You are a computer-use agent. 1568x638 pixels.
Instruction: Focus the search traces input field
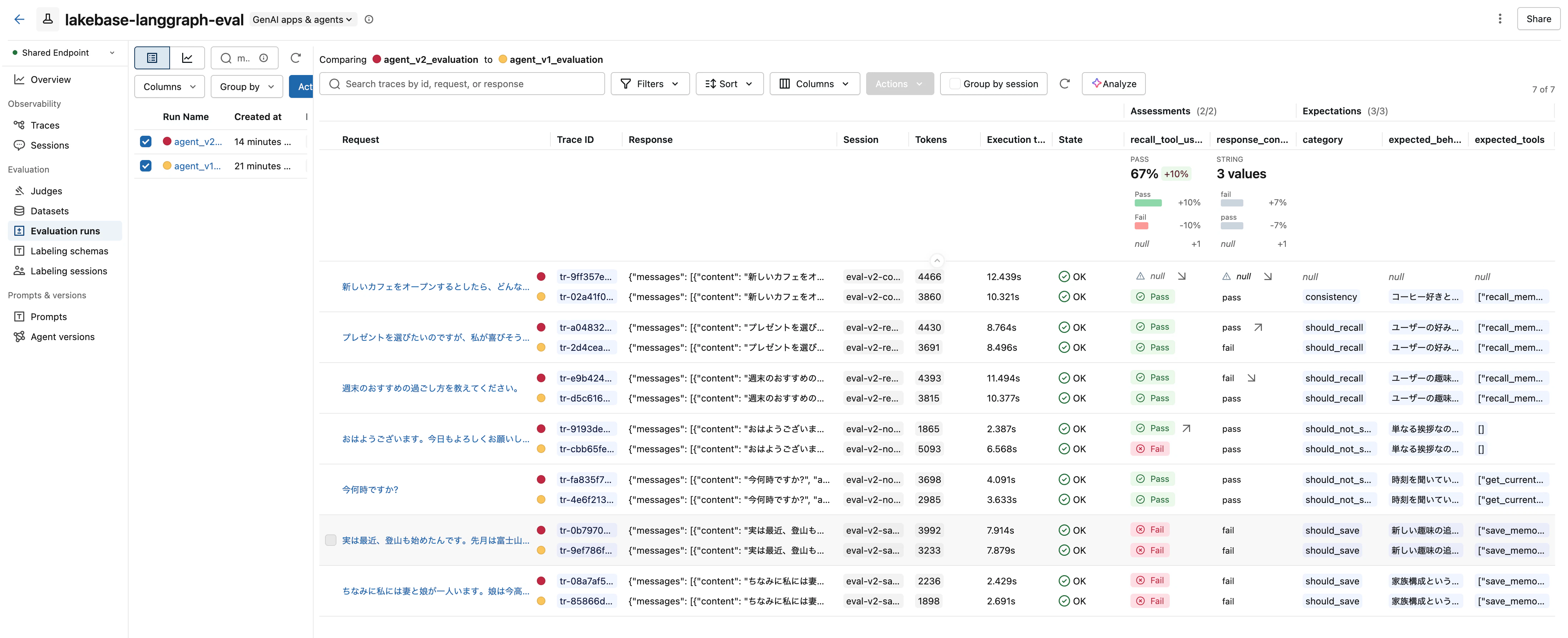(x=462, y=84)
